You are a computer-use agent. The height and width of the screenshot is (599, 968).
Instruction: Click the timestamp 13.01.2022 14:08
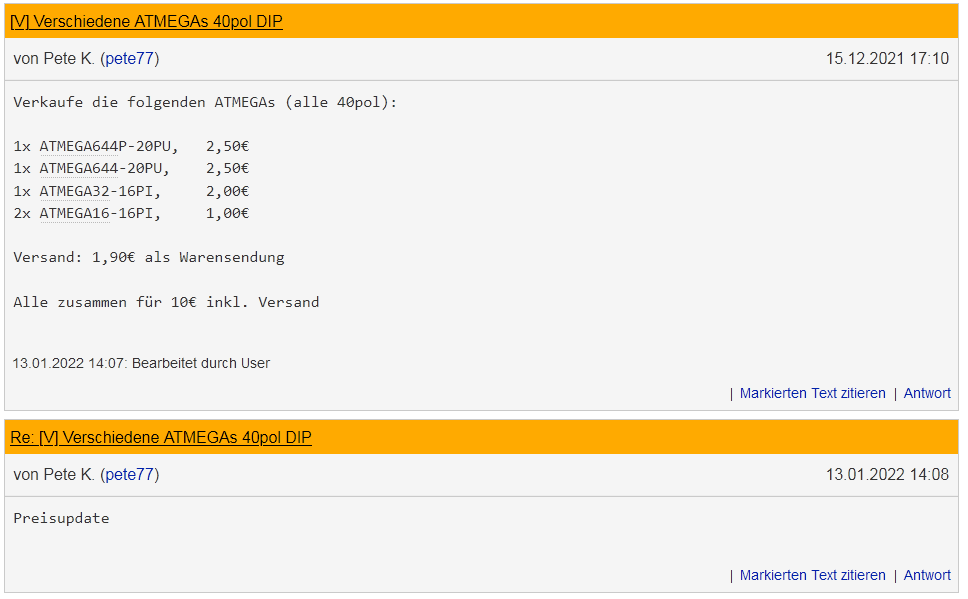pyautogui.click(x=887, y=475)
